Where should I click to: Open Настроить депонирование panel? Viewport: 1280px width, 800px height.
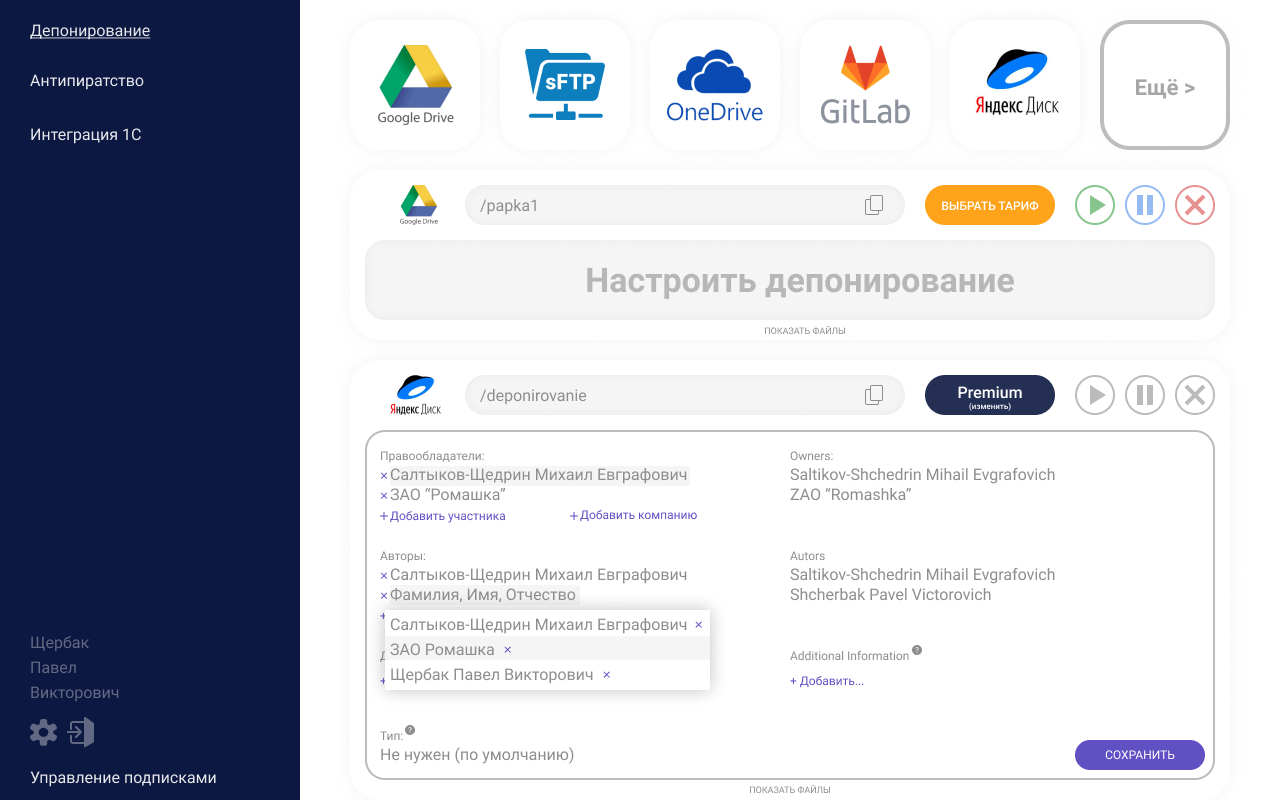point(790,280)
